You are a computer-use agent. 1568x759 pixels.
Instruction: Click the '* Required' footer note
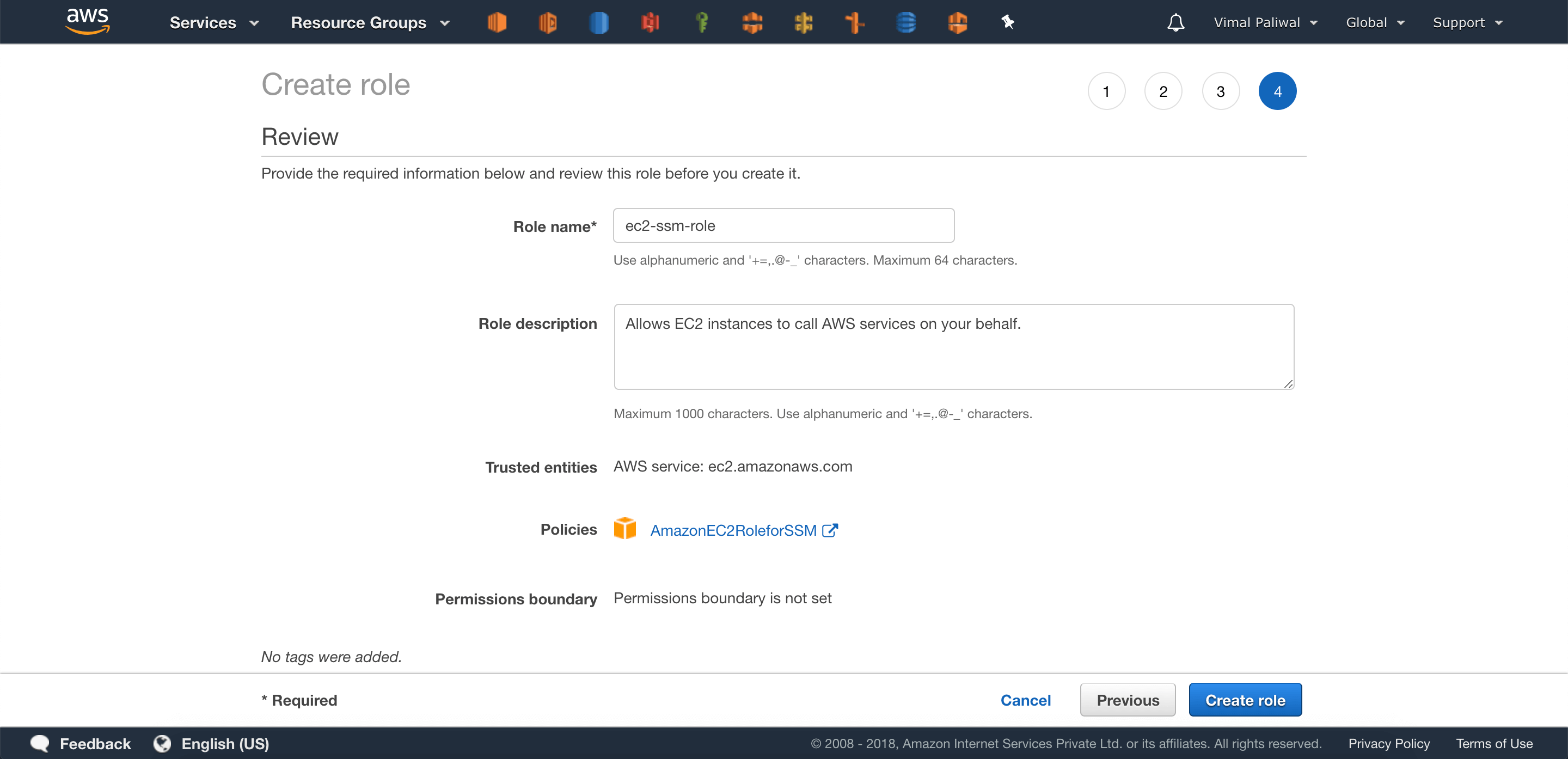tap(299, 700)
